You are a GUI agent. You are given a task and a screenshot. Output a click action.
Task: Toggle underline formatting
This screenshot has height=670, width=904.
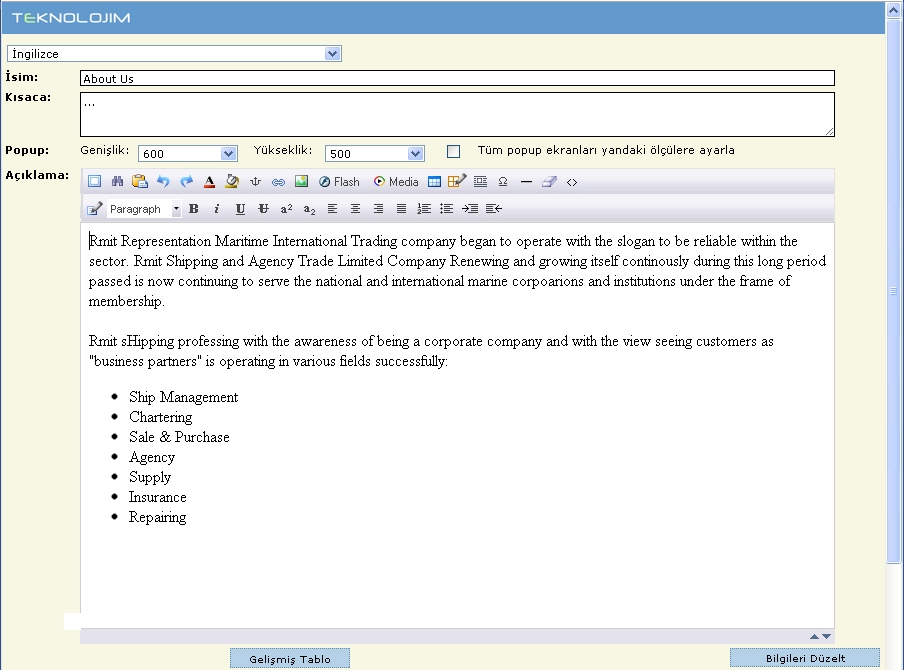[x=240, y=209]
